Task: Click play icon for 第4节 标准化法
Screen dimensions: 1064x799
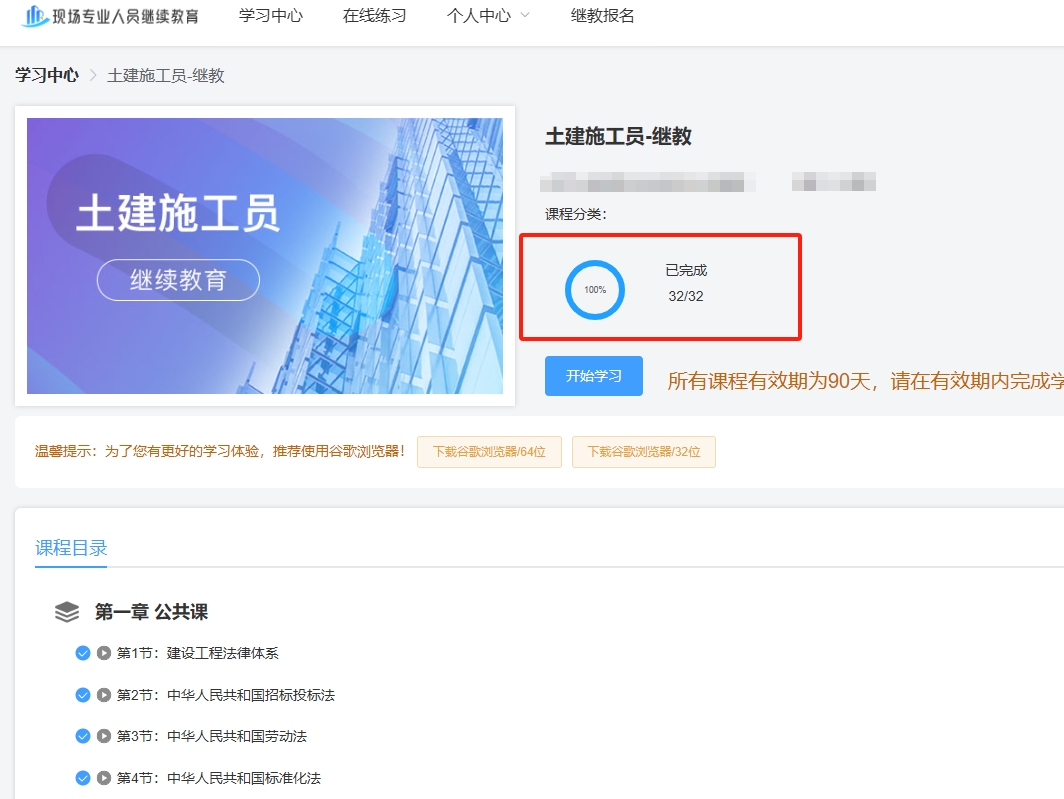Action: pyautogui.click(x=104, y=778)
